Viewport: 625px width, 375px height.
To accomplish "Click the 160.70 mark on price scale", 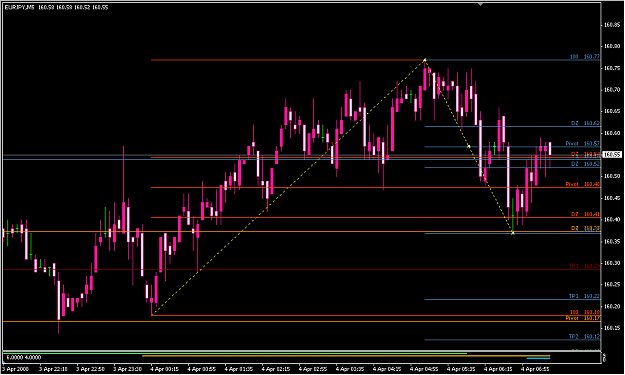I will (612, 90).
